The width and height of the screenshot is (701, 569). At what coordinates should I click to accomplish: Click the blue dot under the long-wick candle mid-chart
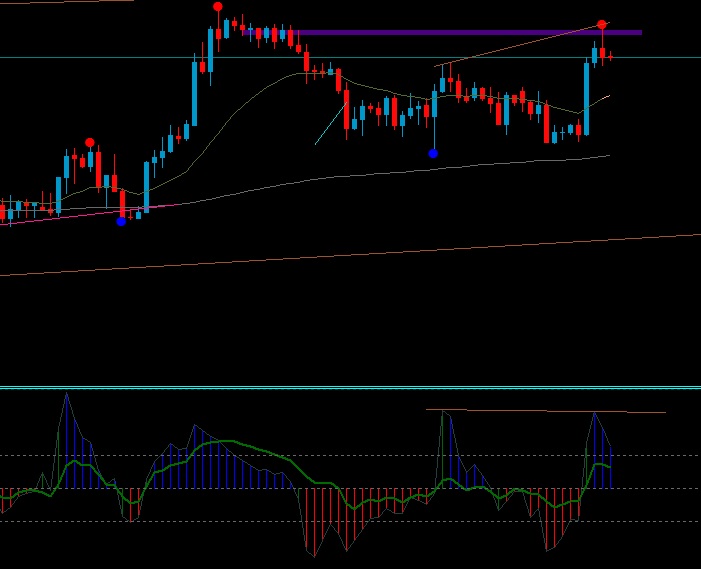(433, 154)
